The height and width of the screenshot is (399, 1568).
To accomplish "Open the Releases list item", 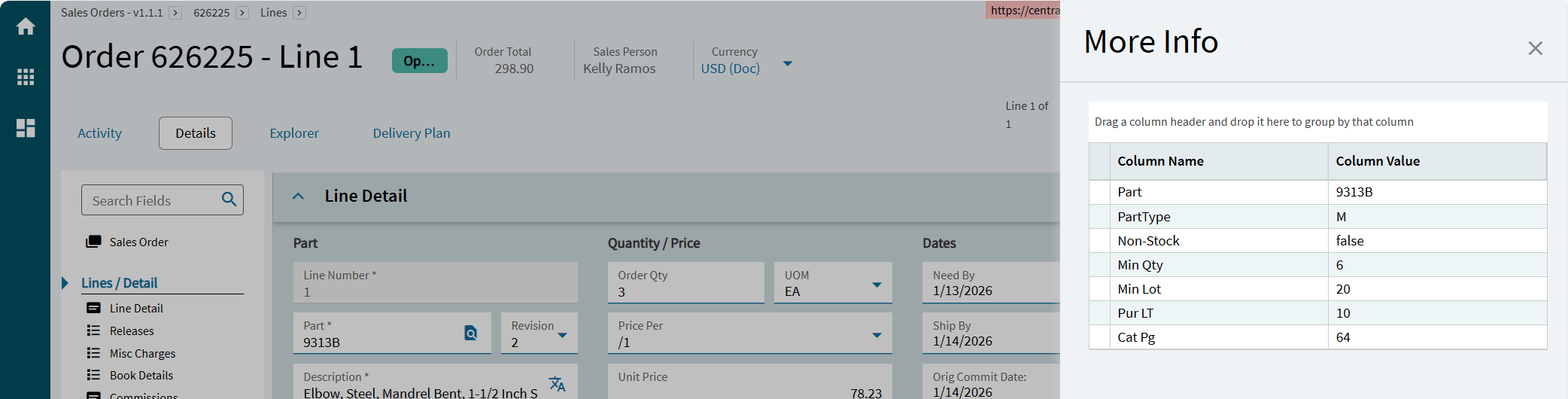I will [x=132, y=330].
